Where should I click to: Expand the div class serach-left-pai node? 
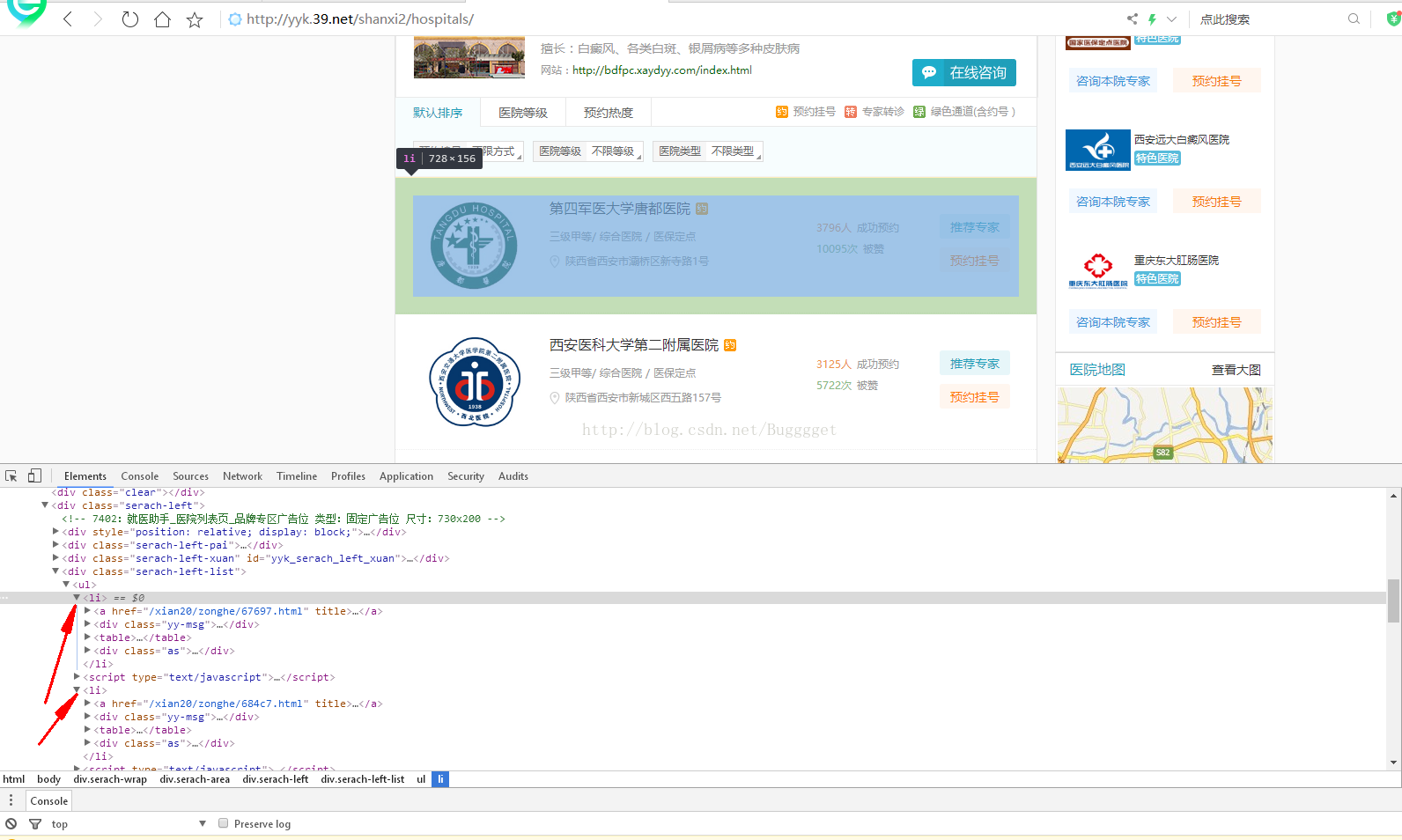[55, 545]
